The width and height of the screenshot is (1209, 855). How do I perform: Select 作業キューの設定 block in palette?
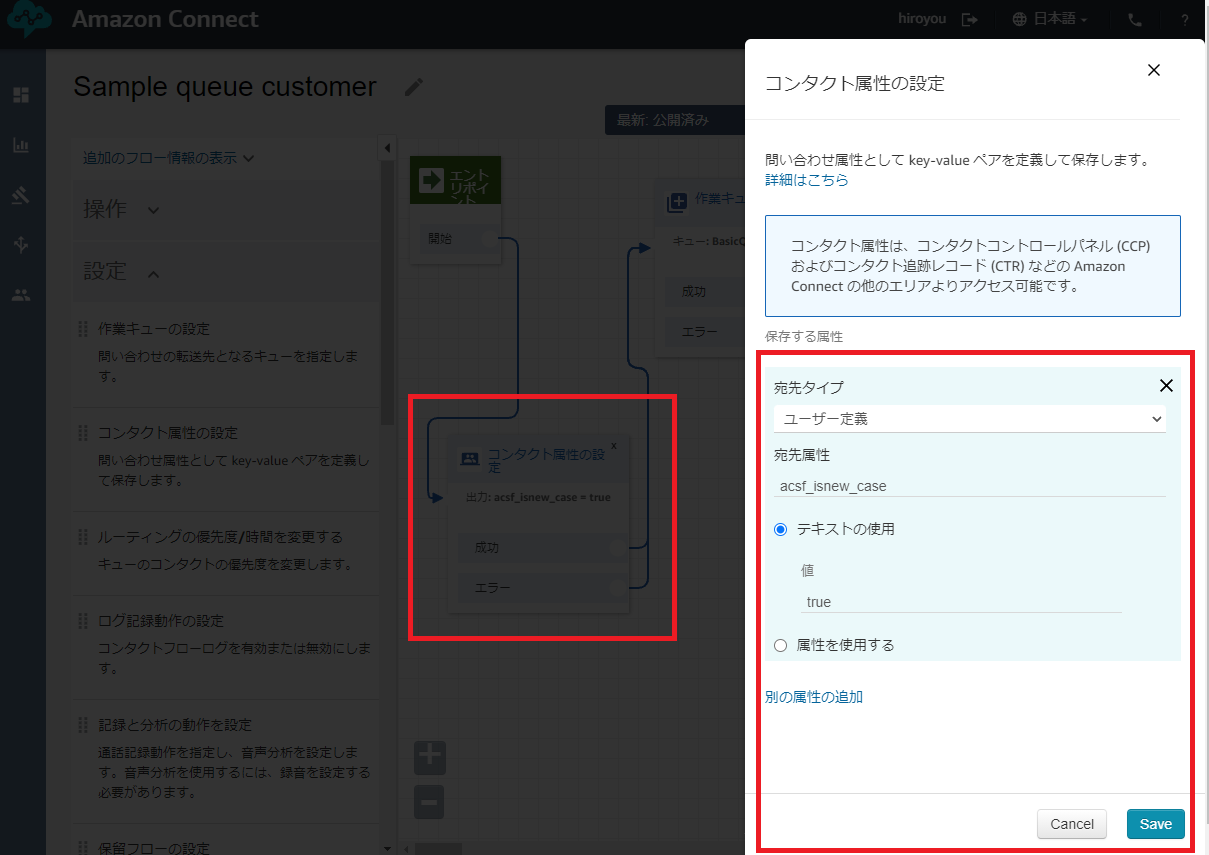226,354
